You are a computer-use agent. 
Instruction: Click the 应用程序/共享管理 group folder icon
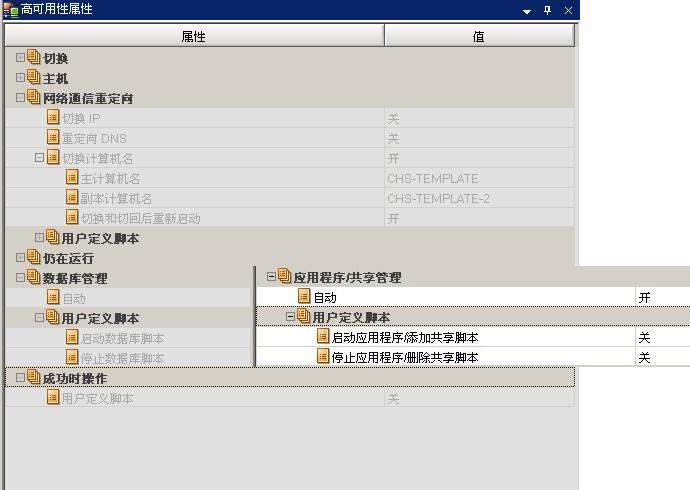coord(284,276)
